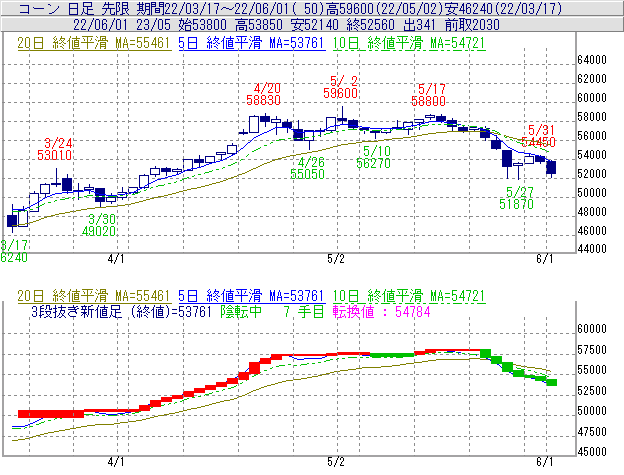The height and width of the screenshot is (475, 624).
Task: Click the 58000 price axis label on upper chart
Action: pyautogui.click(x=592, y=117)
